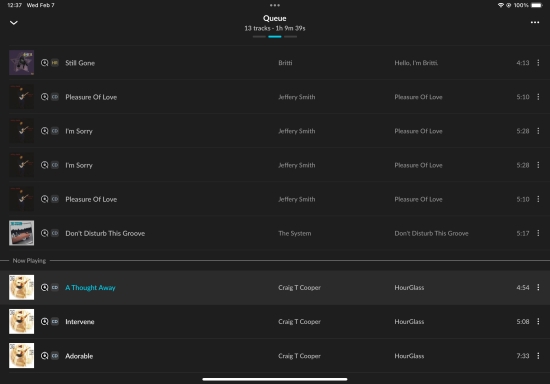Tap the CD badge on Adorable
This screenshot has height=384, width=550.
pos(55,356)
